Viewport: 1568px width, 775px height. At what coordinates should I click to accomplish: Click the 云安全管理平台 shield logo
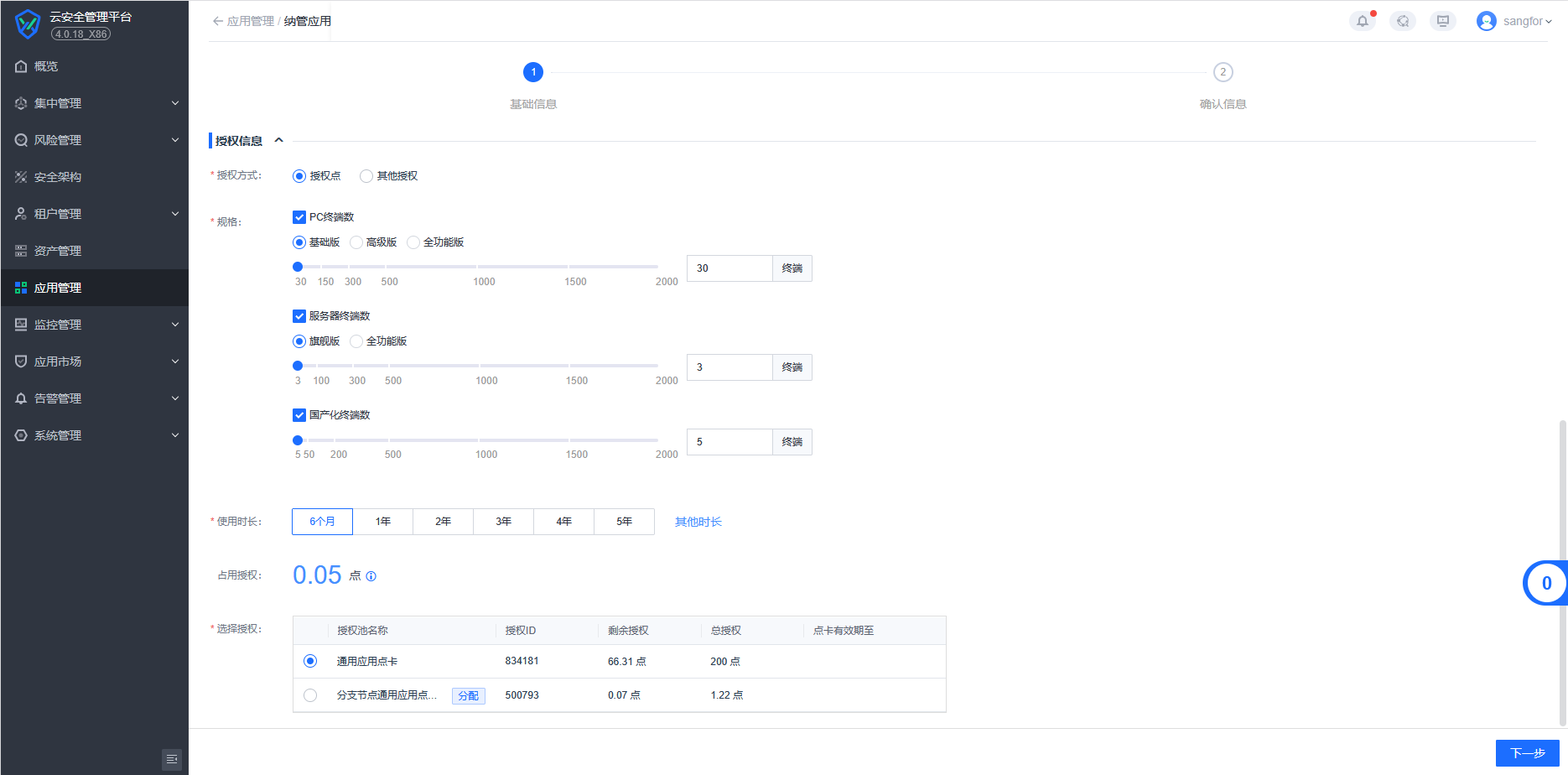tap(28, 23)
